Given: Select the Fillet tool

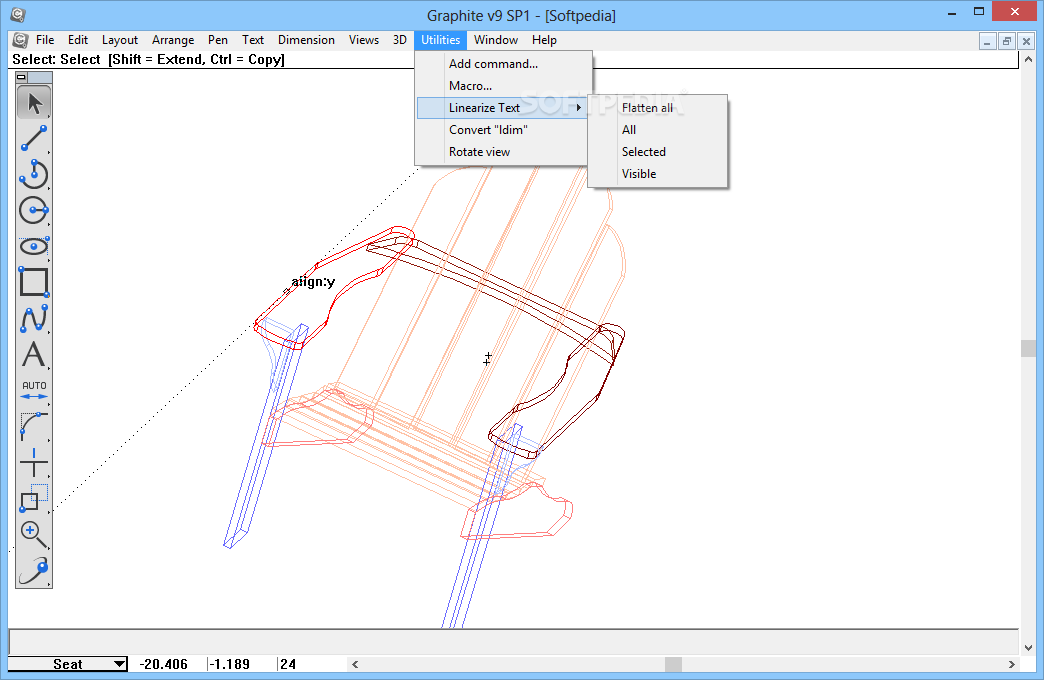Looking at the screenshot, I should [x=34, y=426].
